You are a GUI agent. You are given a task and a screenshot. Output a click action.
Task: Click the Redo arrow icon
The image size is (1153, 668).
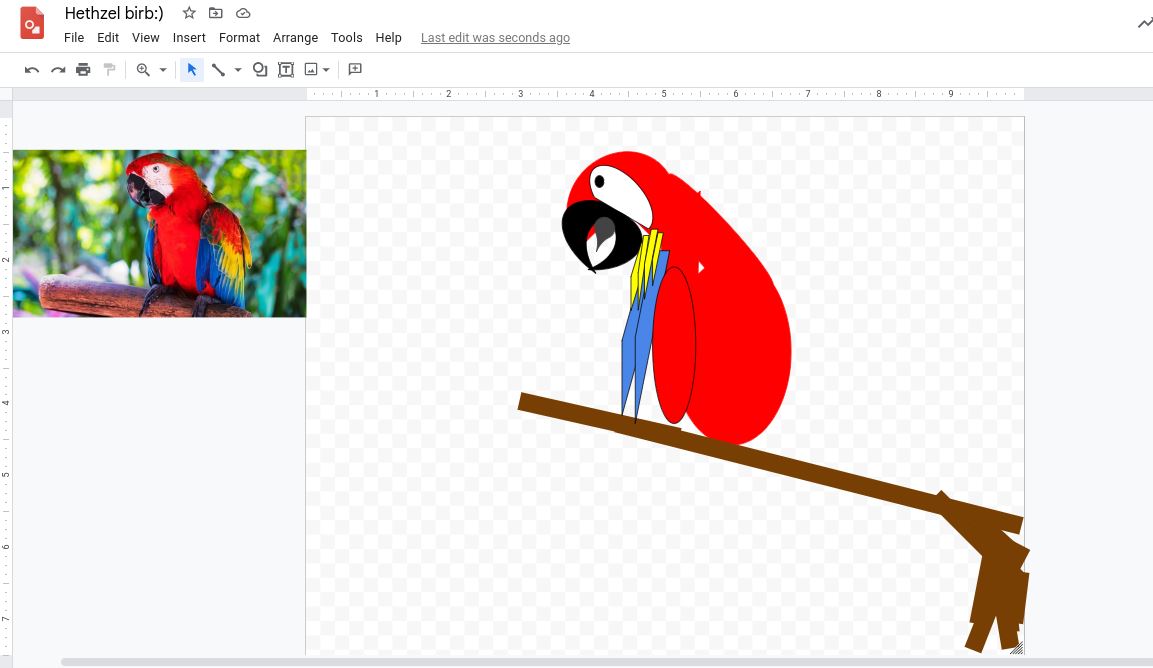[58, 70]
